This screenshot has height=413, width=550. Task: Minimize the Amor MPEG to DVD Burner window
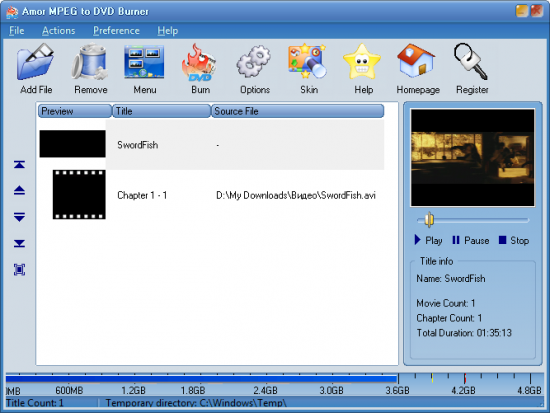click(522, 11)
